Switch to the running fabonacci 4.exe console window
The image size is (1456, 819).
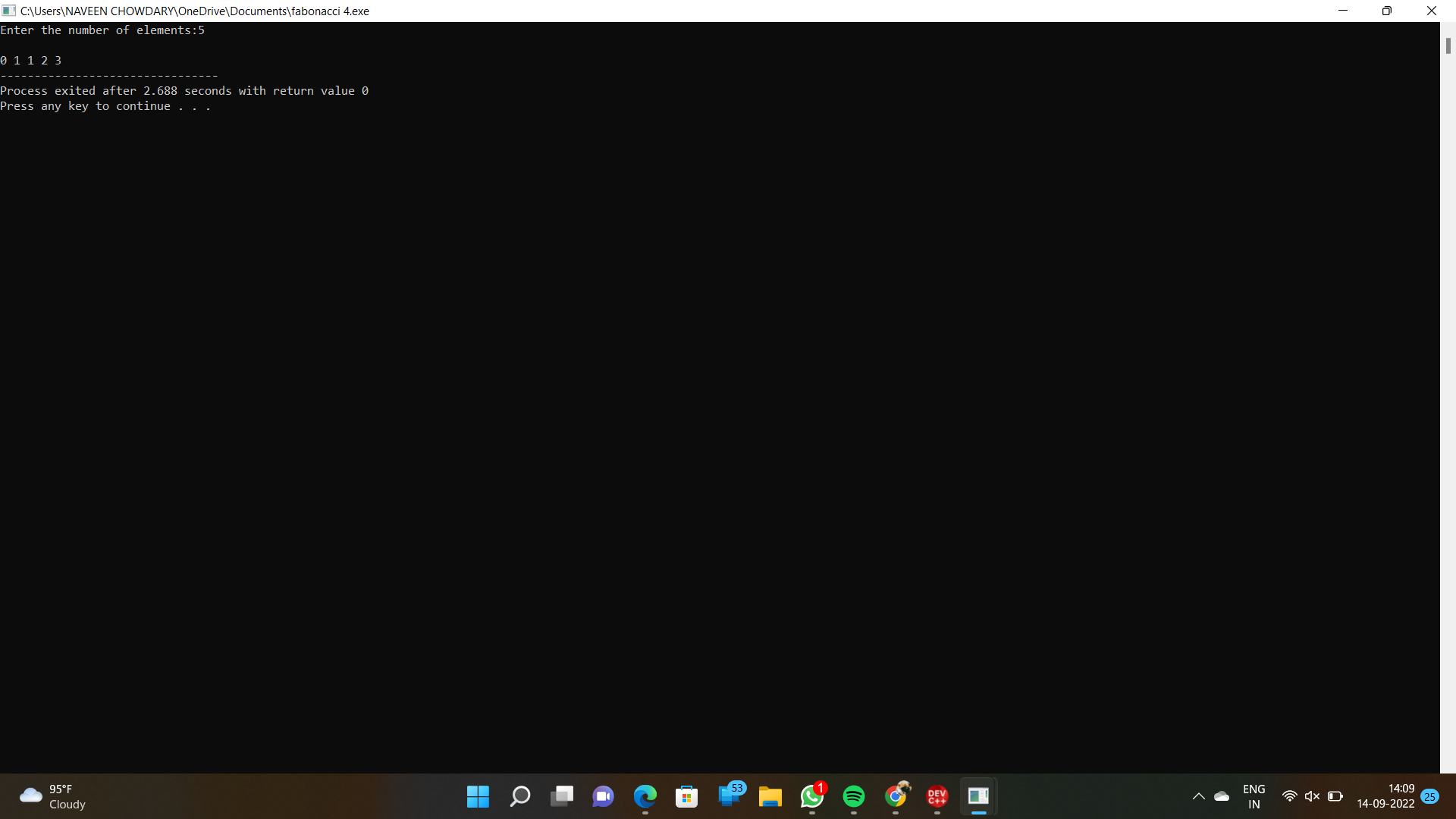pos(978,796)
